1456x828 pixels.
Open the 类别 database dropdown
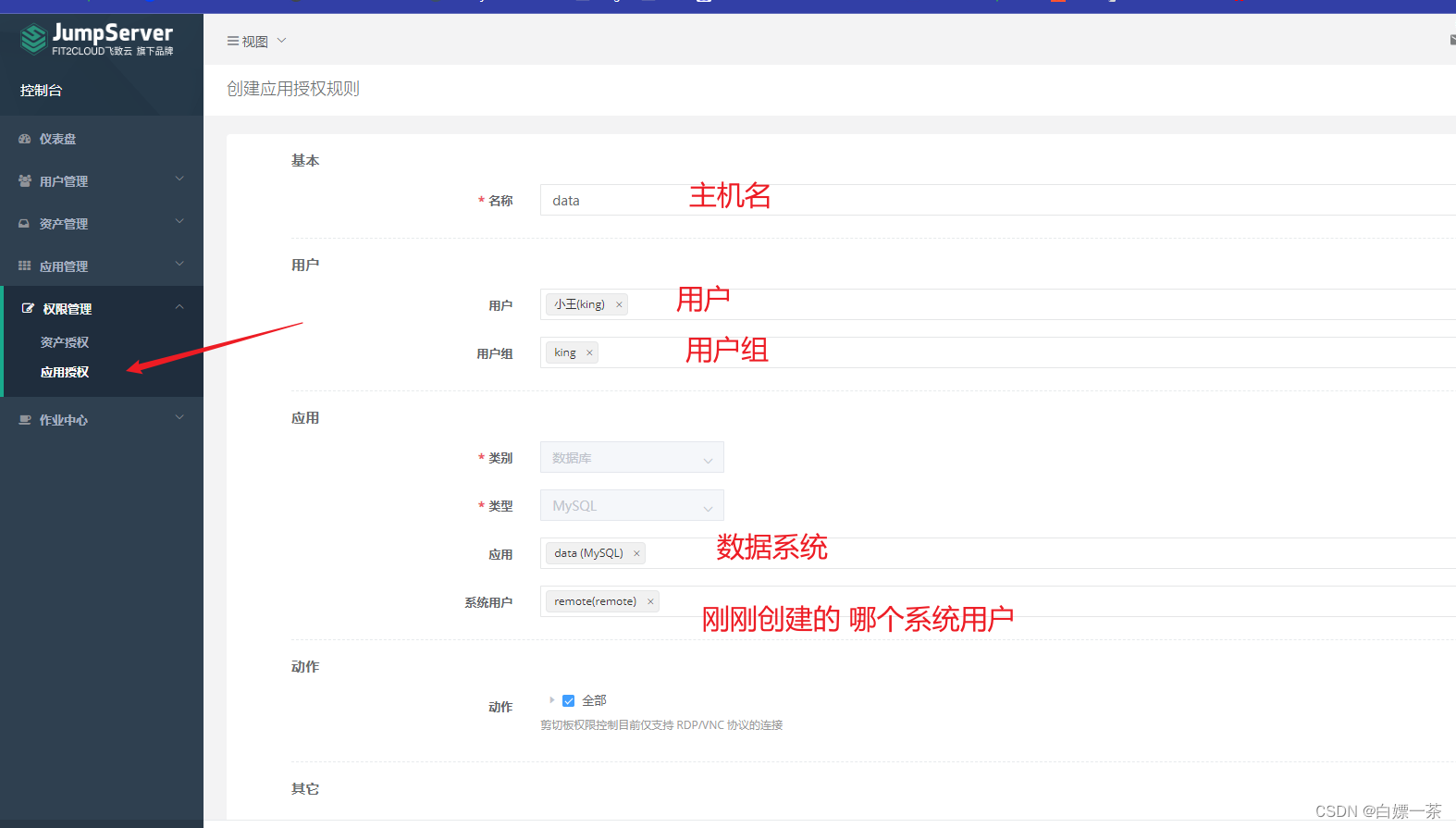(632, 457)
